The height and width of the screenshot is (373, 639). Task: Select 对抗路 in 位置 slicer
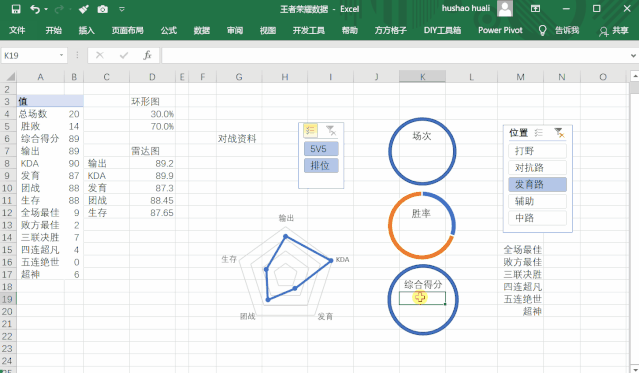(538, 168)
